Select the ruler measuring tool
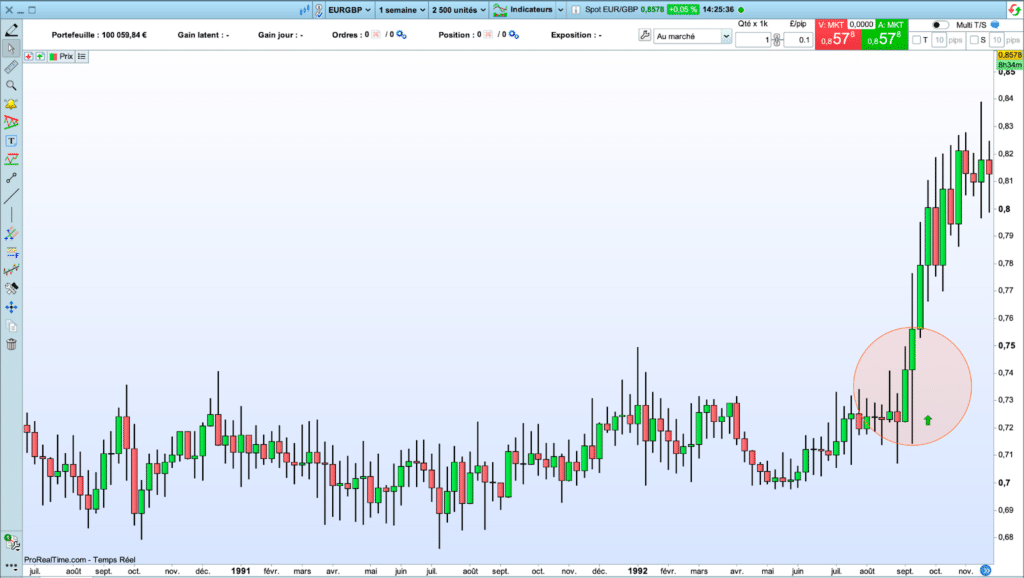1024x578 pixels. tap(11, 67)
